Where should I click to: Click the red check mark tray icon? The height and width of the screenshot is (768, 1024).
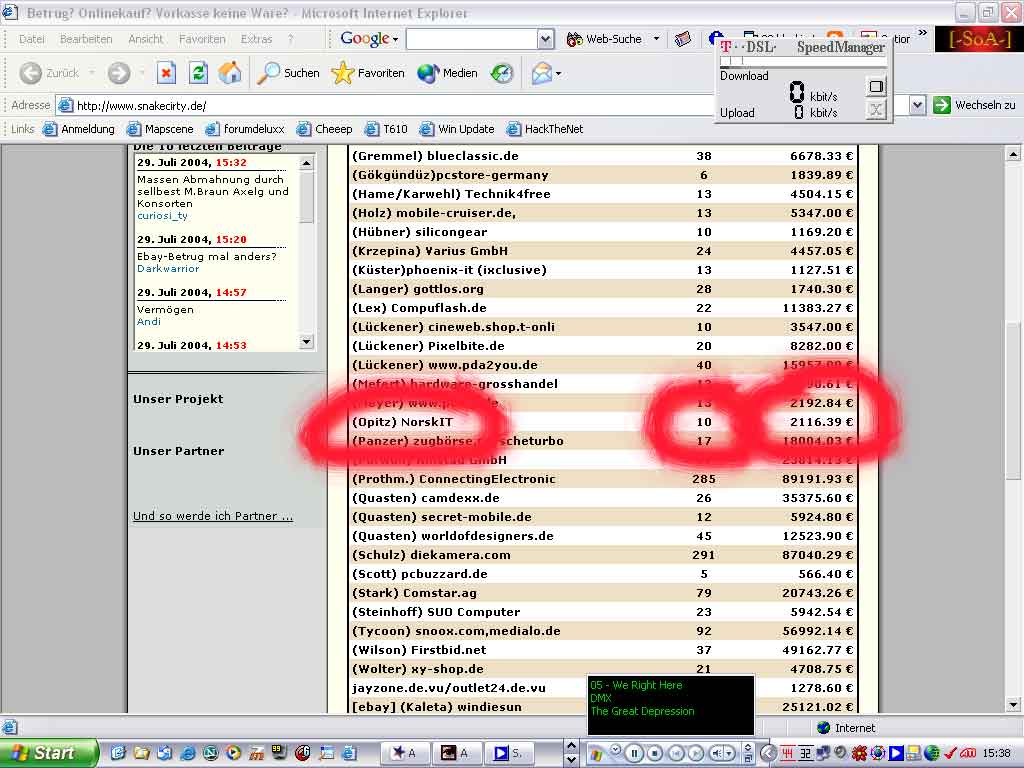pos(951,754)
